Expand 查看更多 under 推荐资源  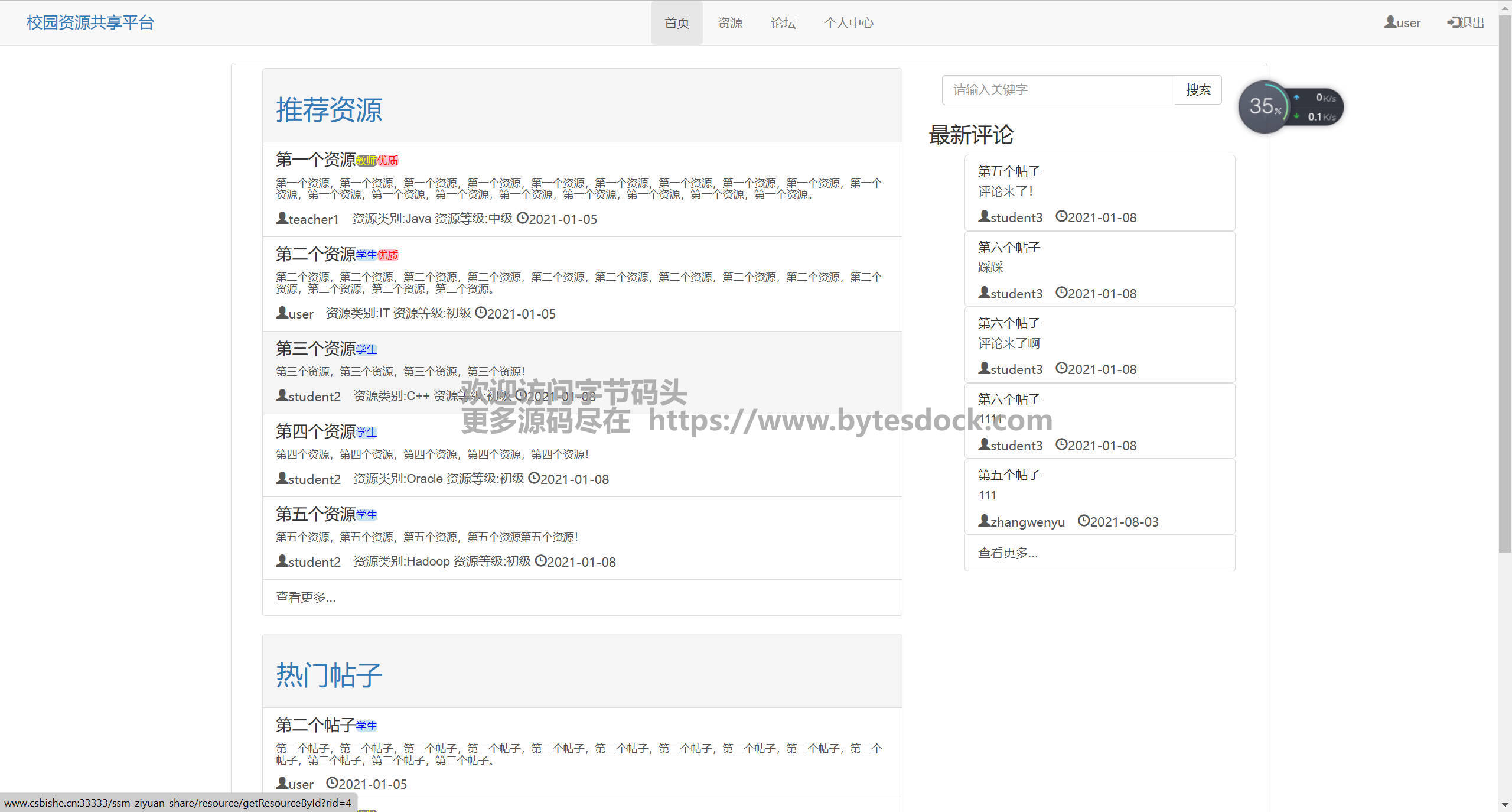[x=305, y=597]
